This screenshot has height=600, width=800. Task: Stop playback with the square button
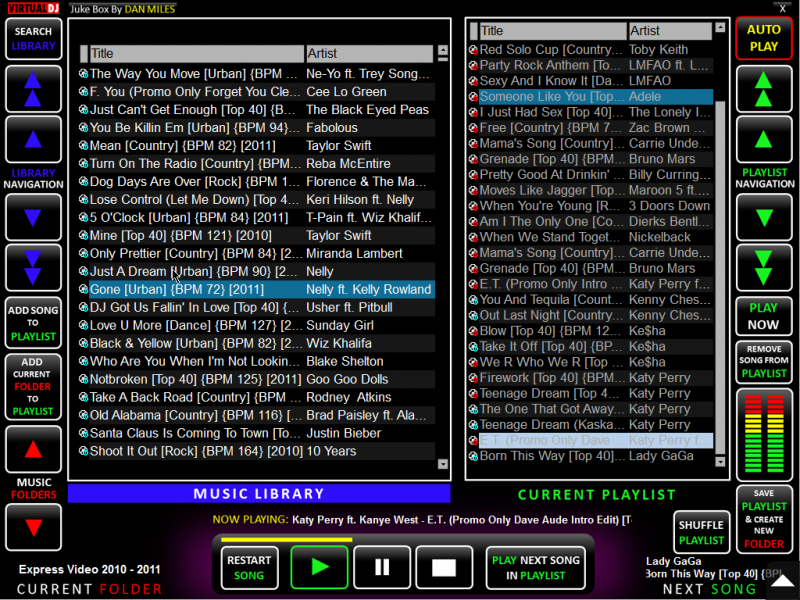(x=444, y=567)
